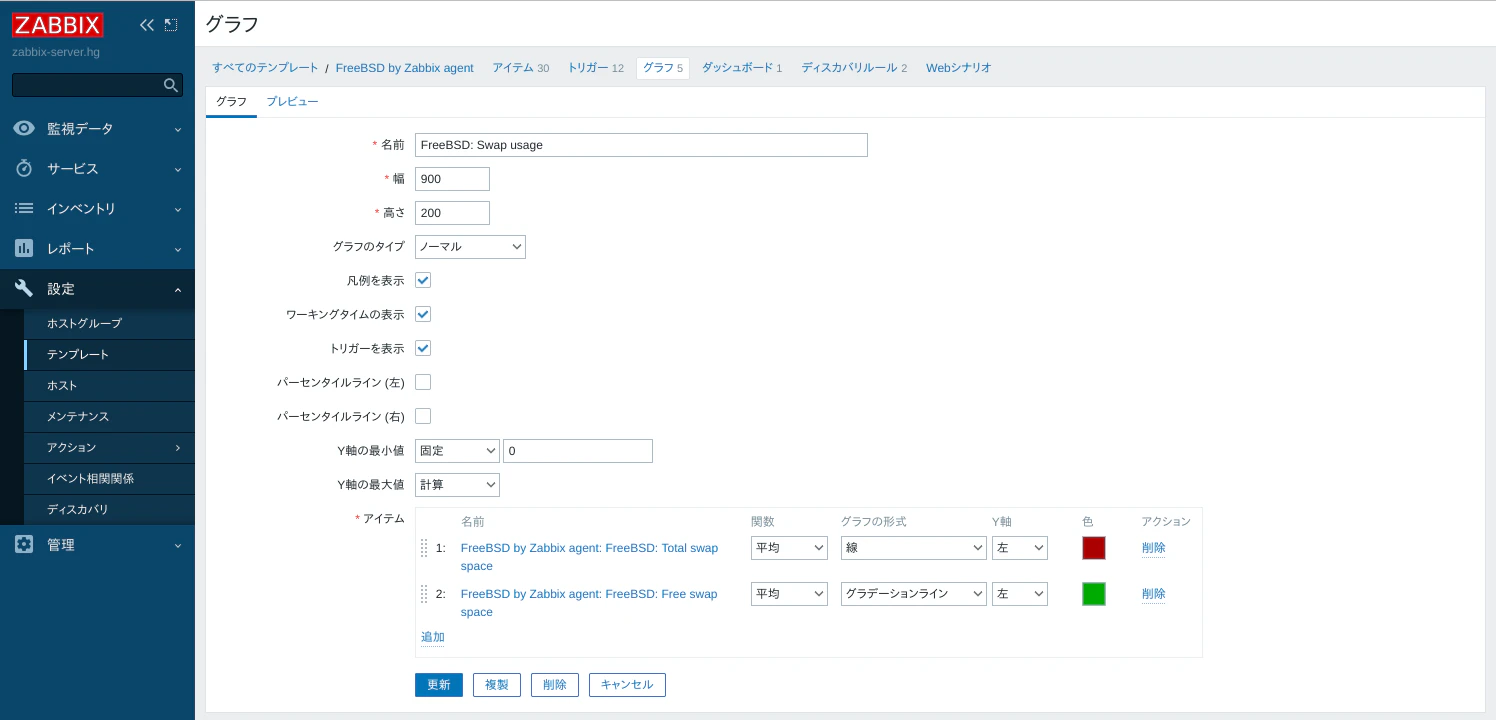Toggle the 凡例を表示 checkbox
The width and height of the screenshot is (1496, 720).
point(423,280)
